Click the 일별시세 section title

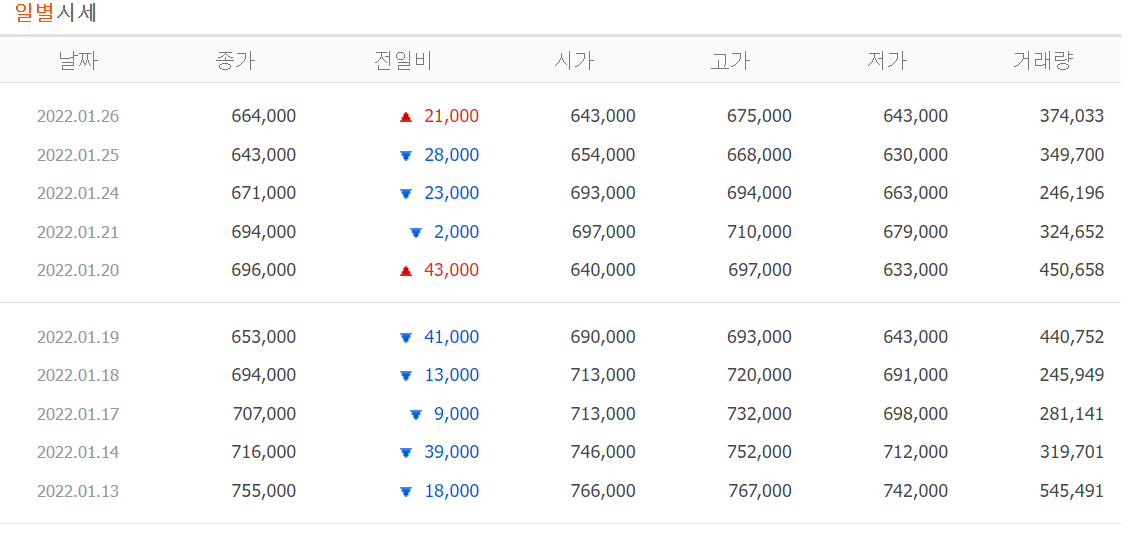[x=56, y=12]
